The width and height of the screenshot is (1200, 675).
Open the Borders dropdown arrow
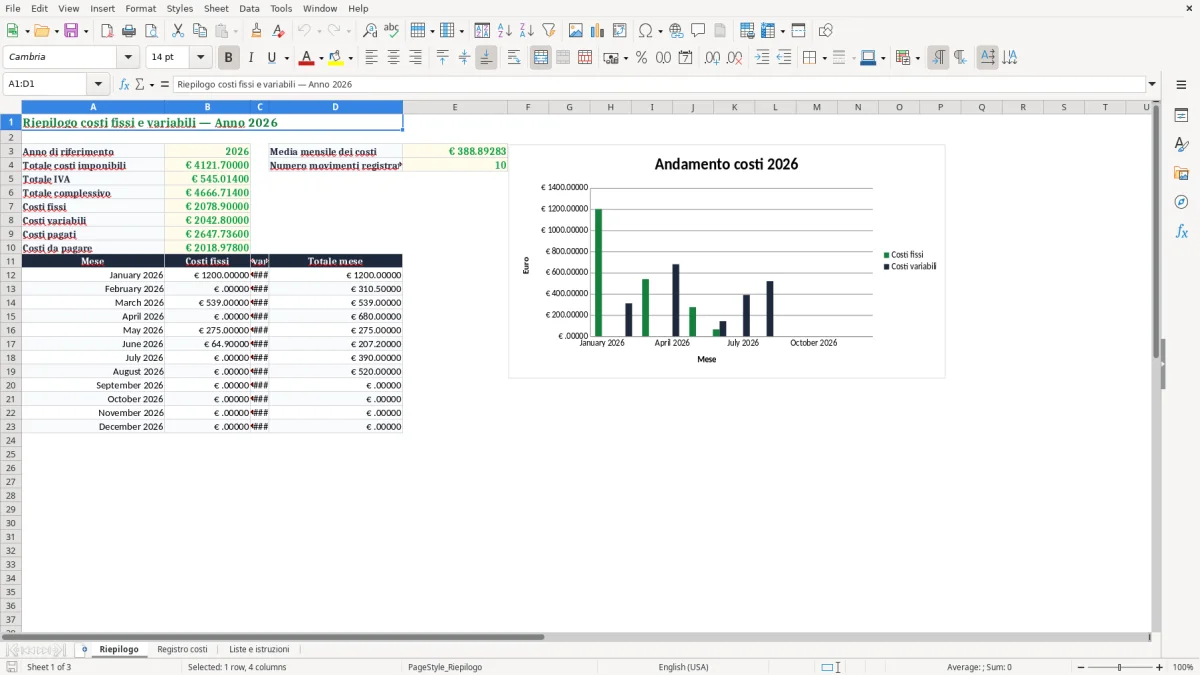coord(823,58)
